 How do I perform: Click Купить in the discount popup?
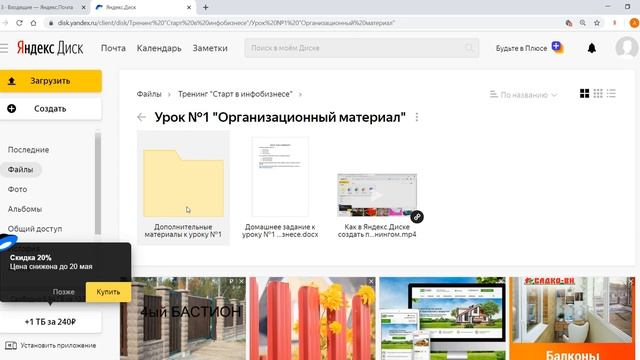pyautogui.click(x=108, y=292)
